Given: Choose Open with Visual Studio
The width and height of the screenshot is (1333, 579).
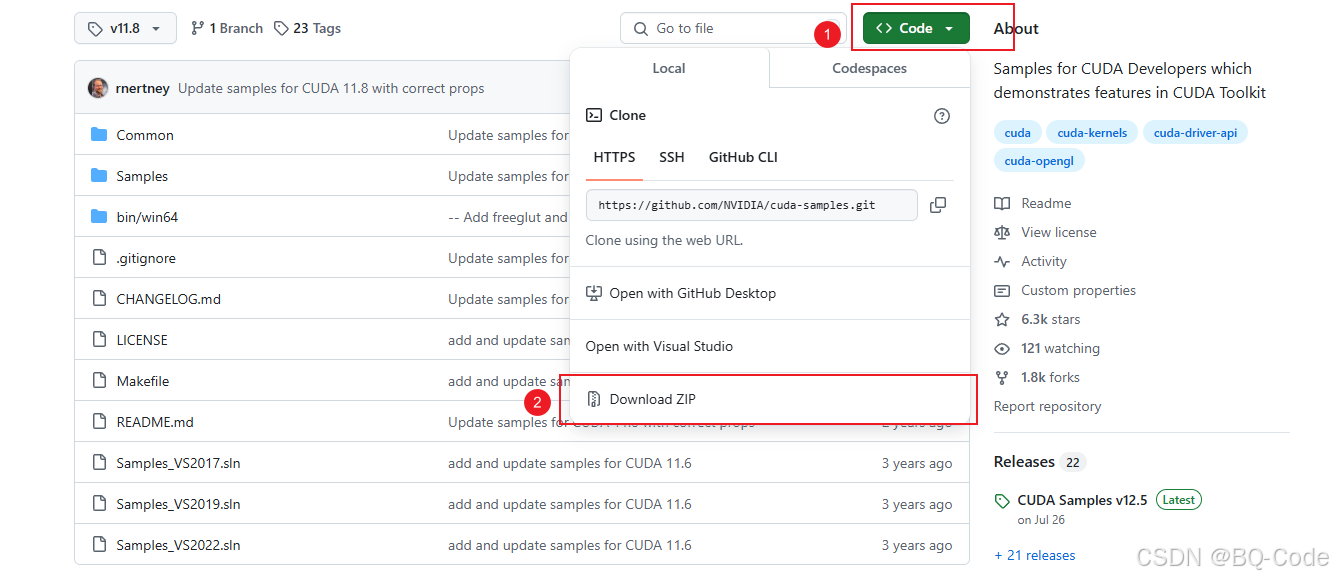Looking at the screenshot, I should (x=769, y=346).
